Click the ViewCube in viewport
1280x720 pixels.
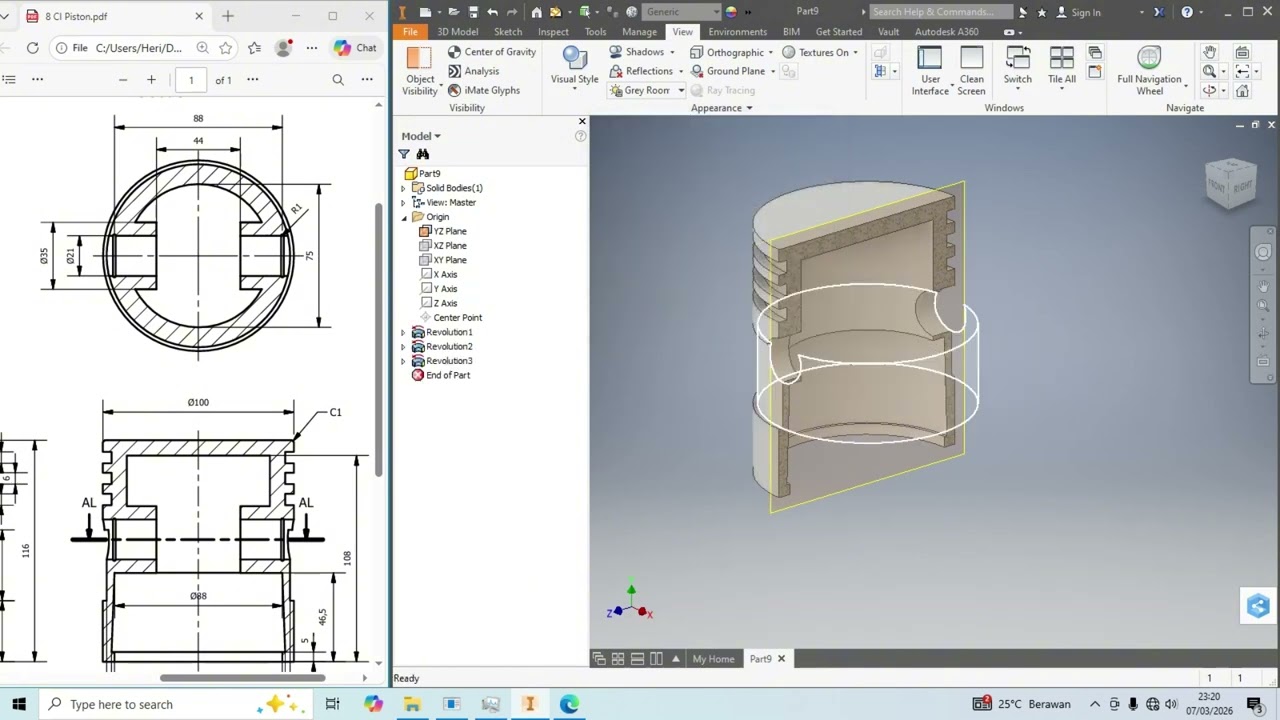(x=1230, y=183)
